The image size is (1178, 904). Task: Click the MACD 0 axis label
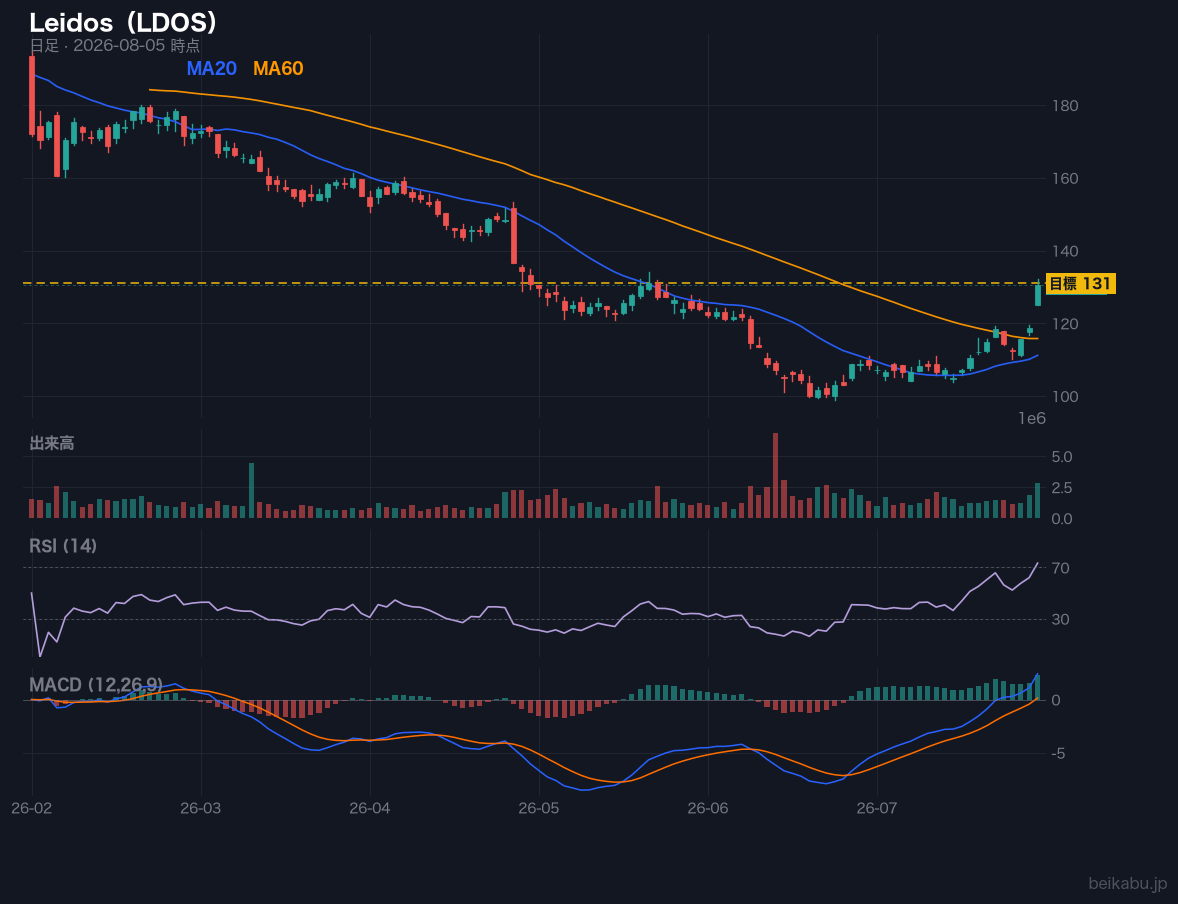click(1056, 700)
